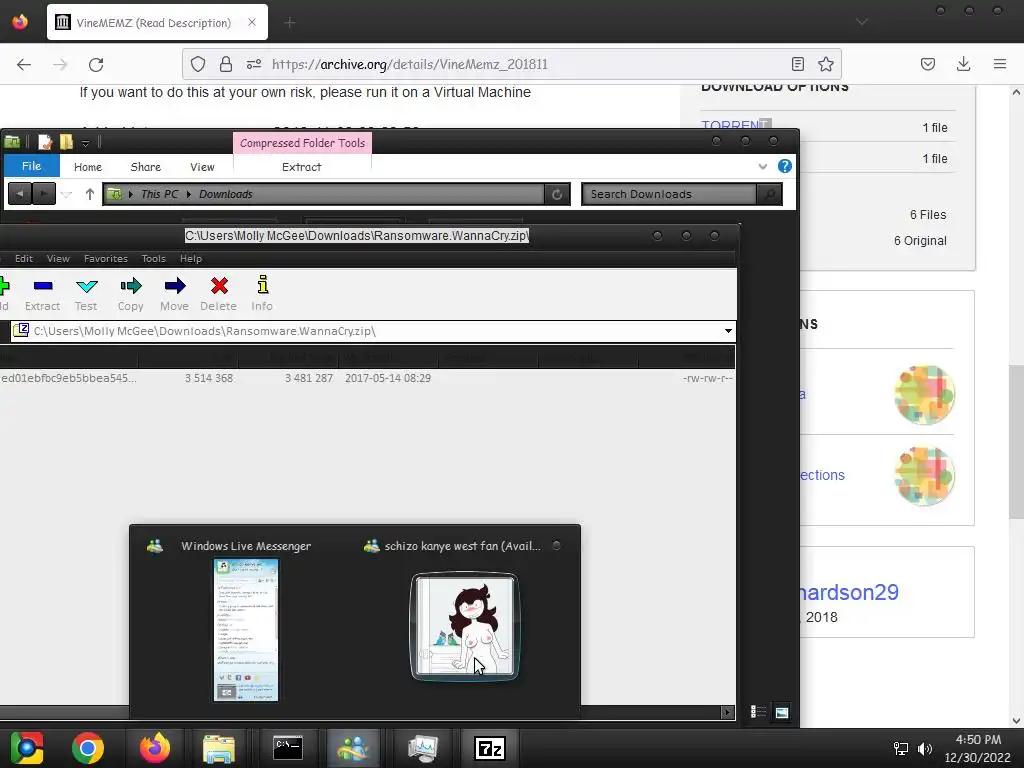This screenshot has width=1024, height=768.
Task: Click the 7-Zip Extract toolbar icon
Action: click(42, 286)
